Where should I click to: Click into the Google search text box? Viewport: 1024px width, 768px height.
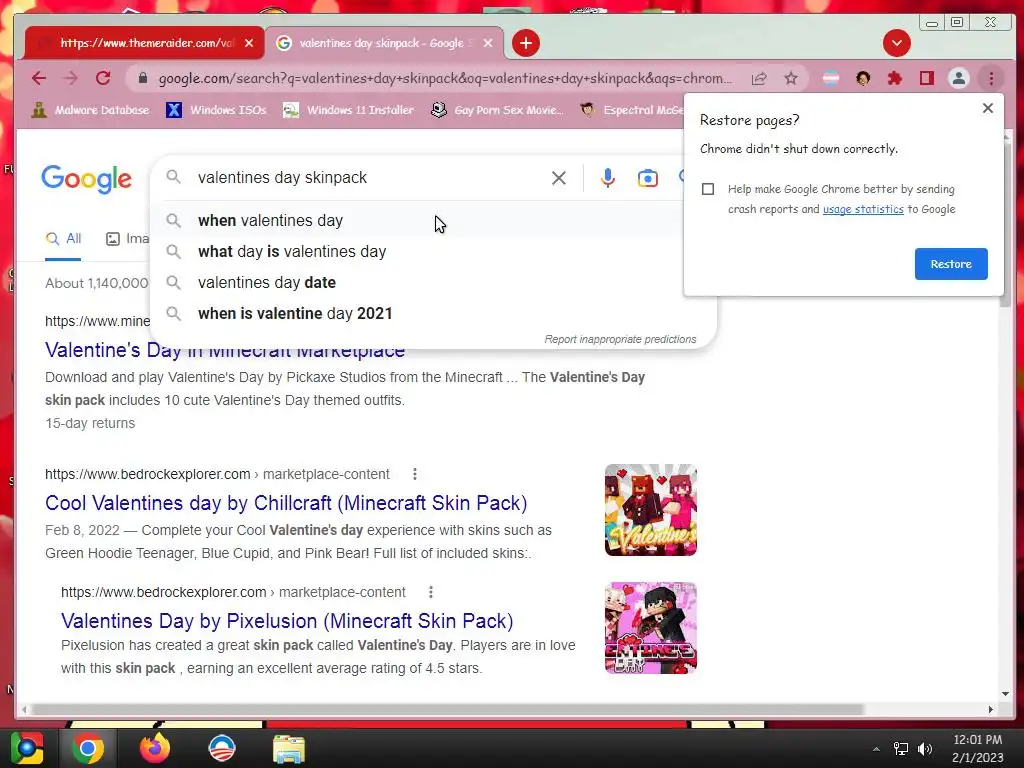pyautogui.click(x=369, y=178)
